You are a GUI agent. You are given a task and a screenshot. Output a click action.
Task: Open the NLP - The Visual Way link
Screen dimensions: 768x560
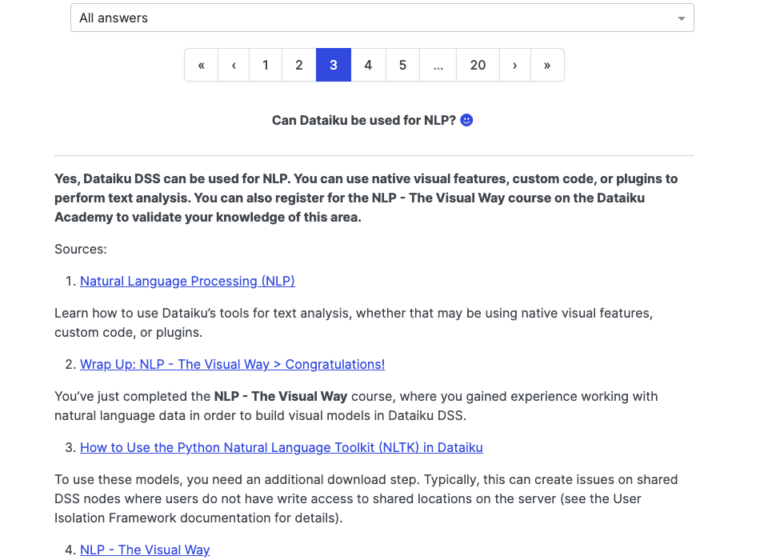click(145, 550)
